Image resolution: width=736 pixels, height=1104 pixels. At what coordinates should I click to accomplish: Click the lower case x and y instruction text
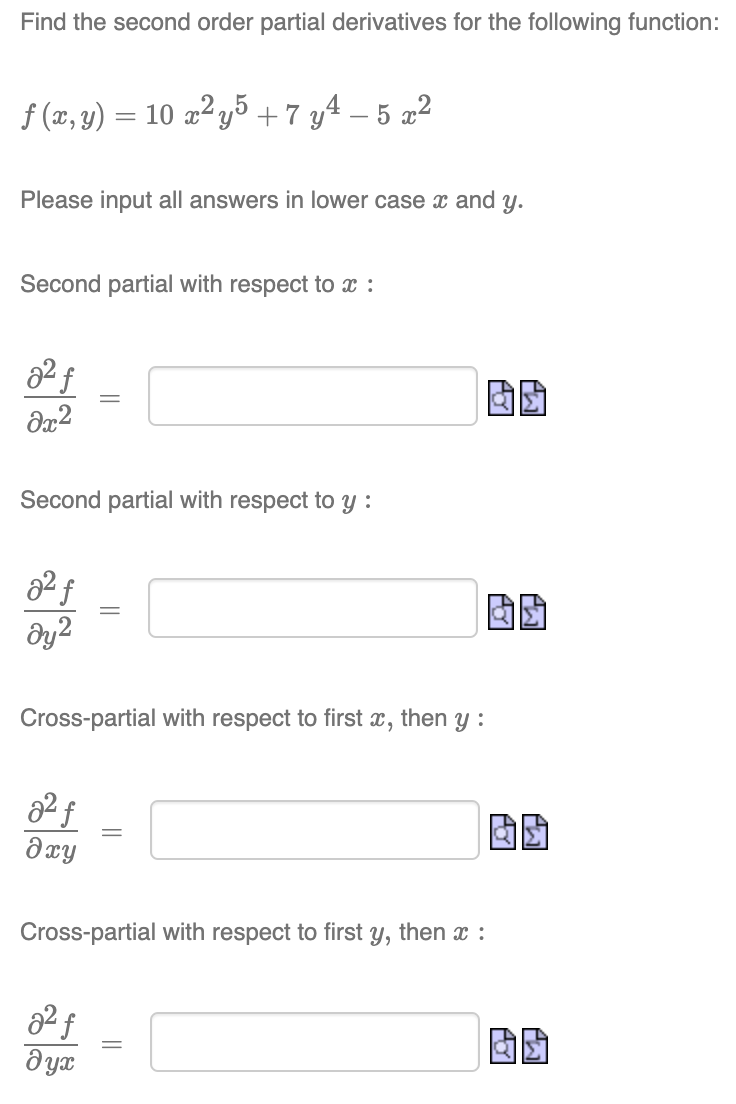225,200
